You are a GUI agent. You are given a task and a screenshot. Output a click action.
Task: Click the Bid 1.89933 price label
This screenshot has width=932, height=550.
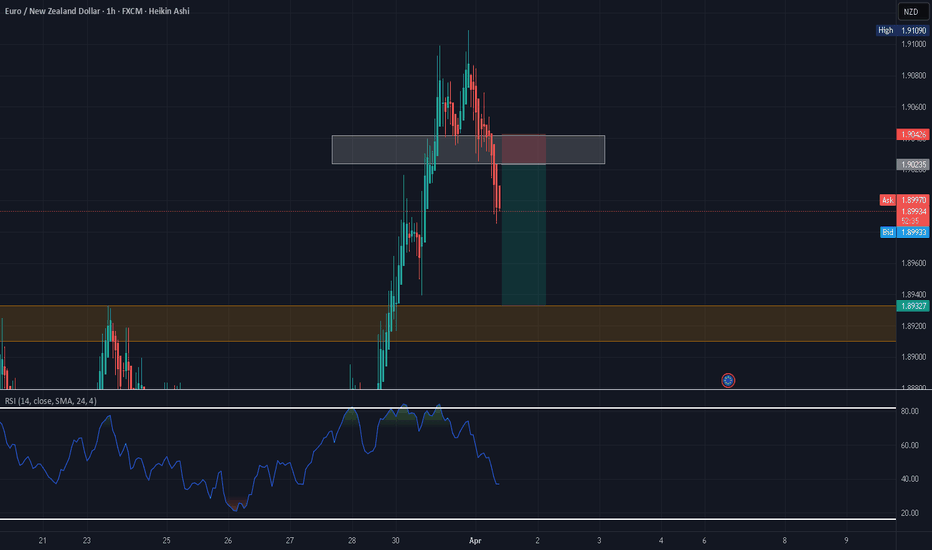pos(904,232)
